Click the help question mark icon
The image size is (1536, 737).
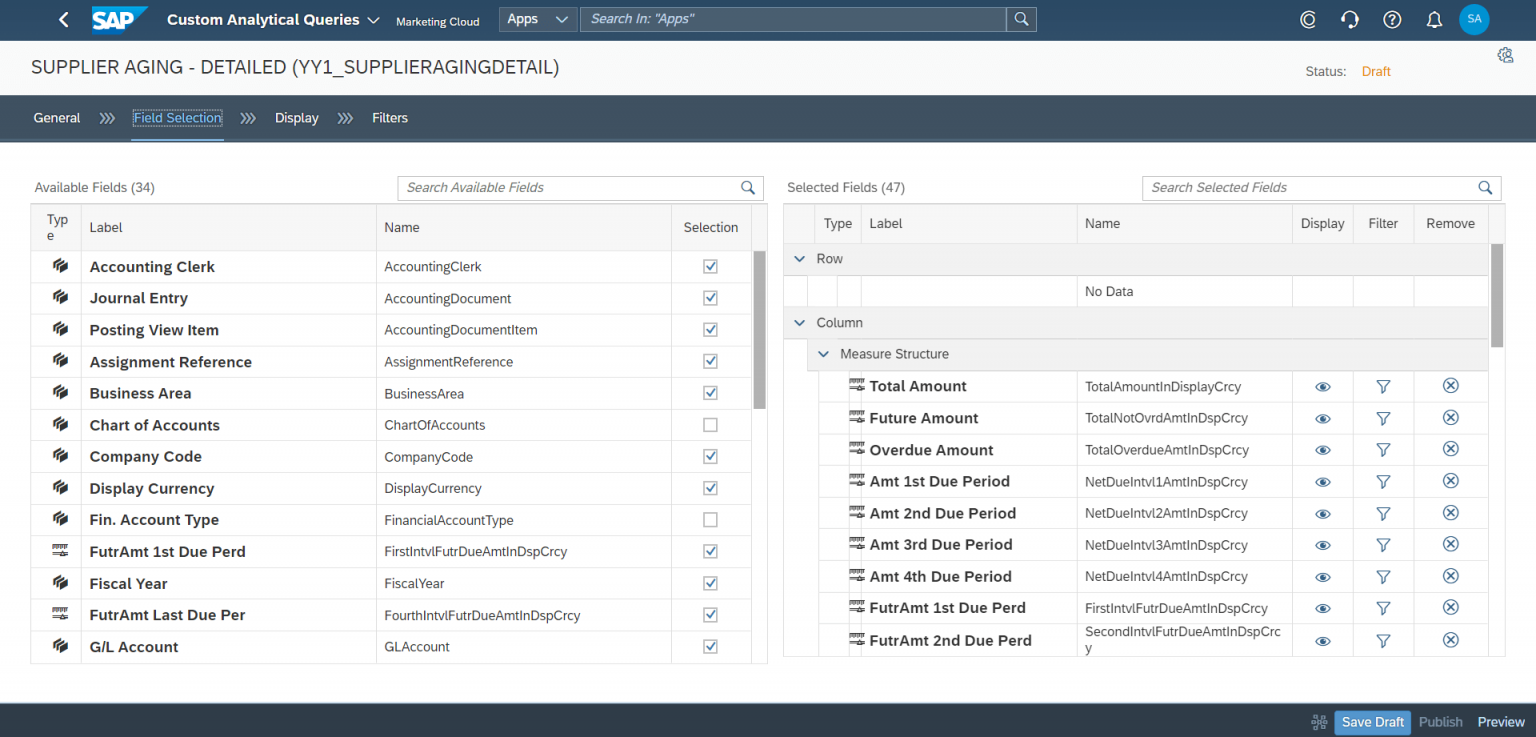point(1392,19)
